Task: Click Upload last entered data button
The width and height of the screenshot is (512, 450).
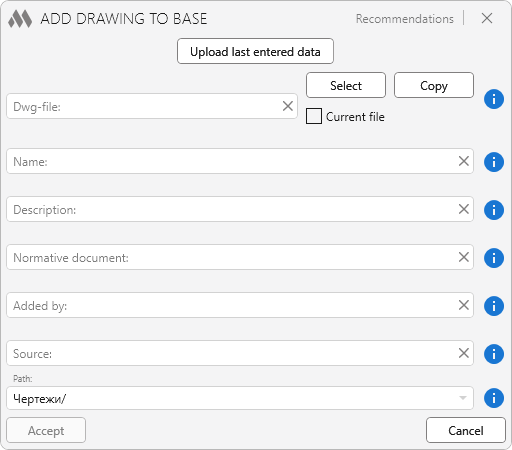Action: [255, 51]
